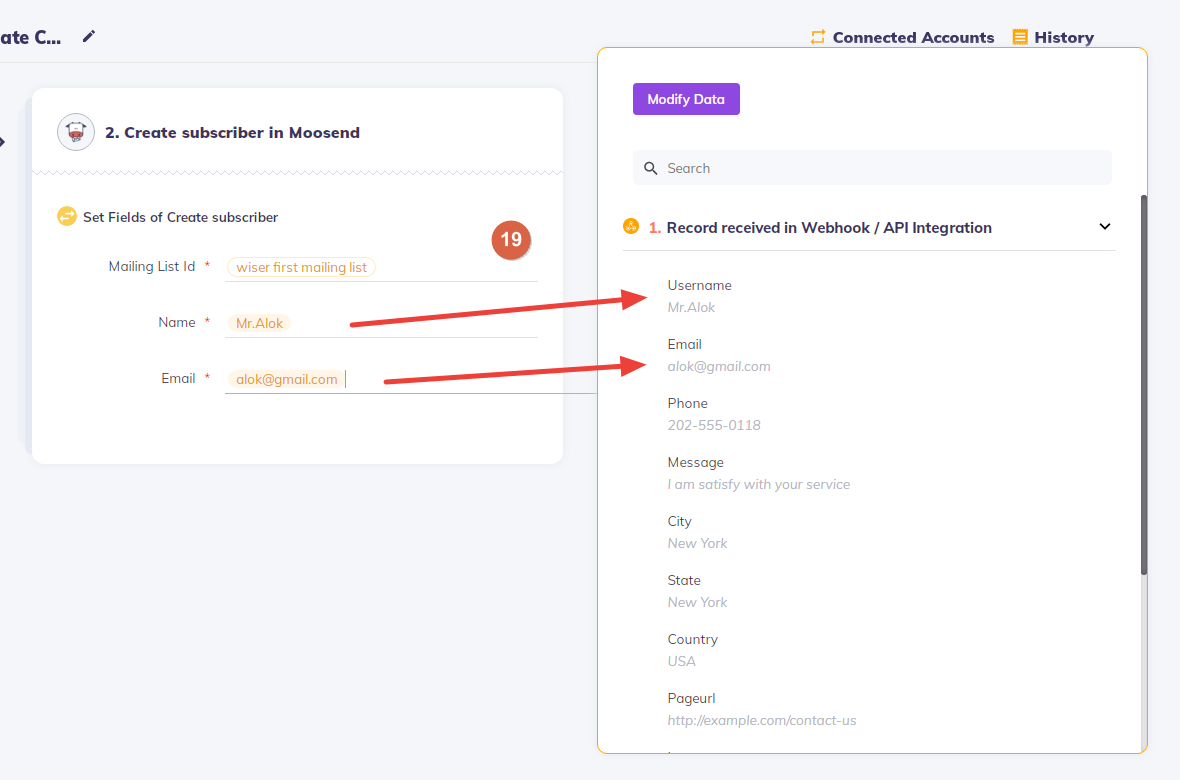This screenshot has width=1180, height=780.
Task: Click the Connected Accounts icon
Action: tap(817, 37)
